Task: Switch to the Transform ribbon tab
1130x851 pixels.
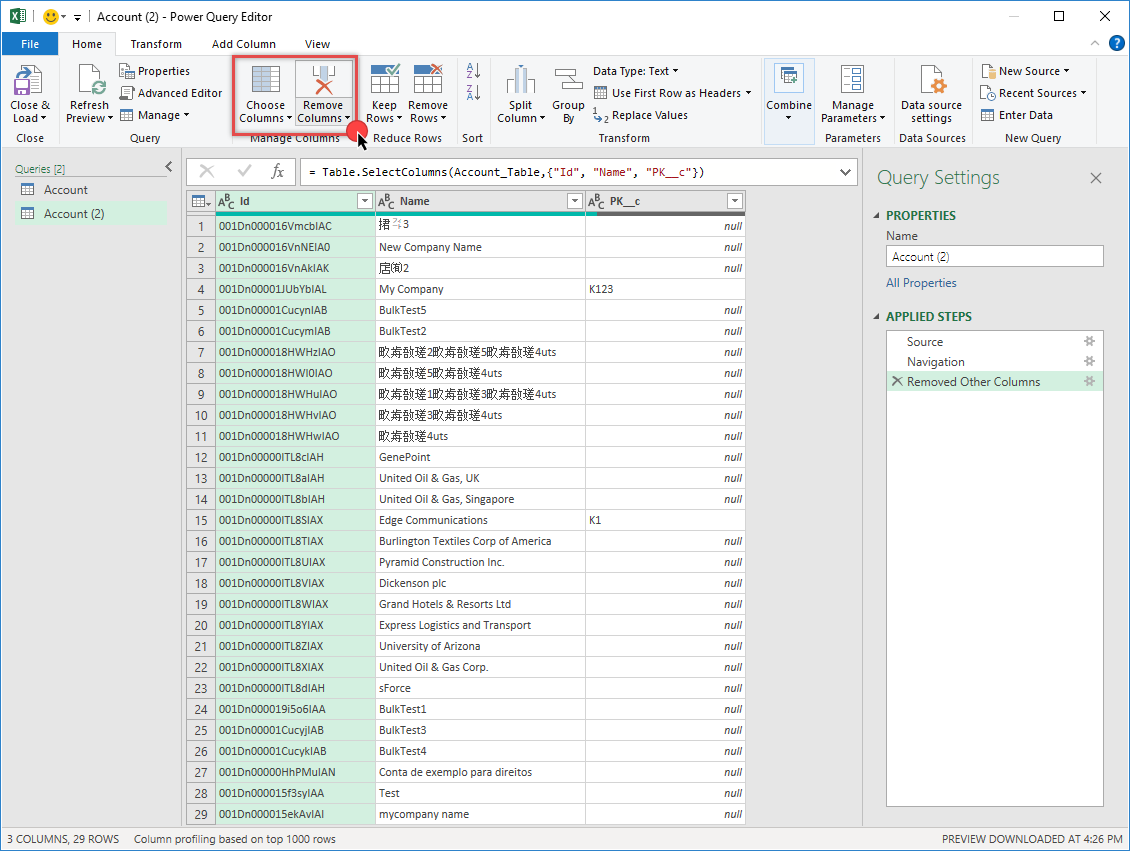Action: click(156, 43)
